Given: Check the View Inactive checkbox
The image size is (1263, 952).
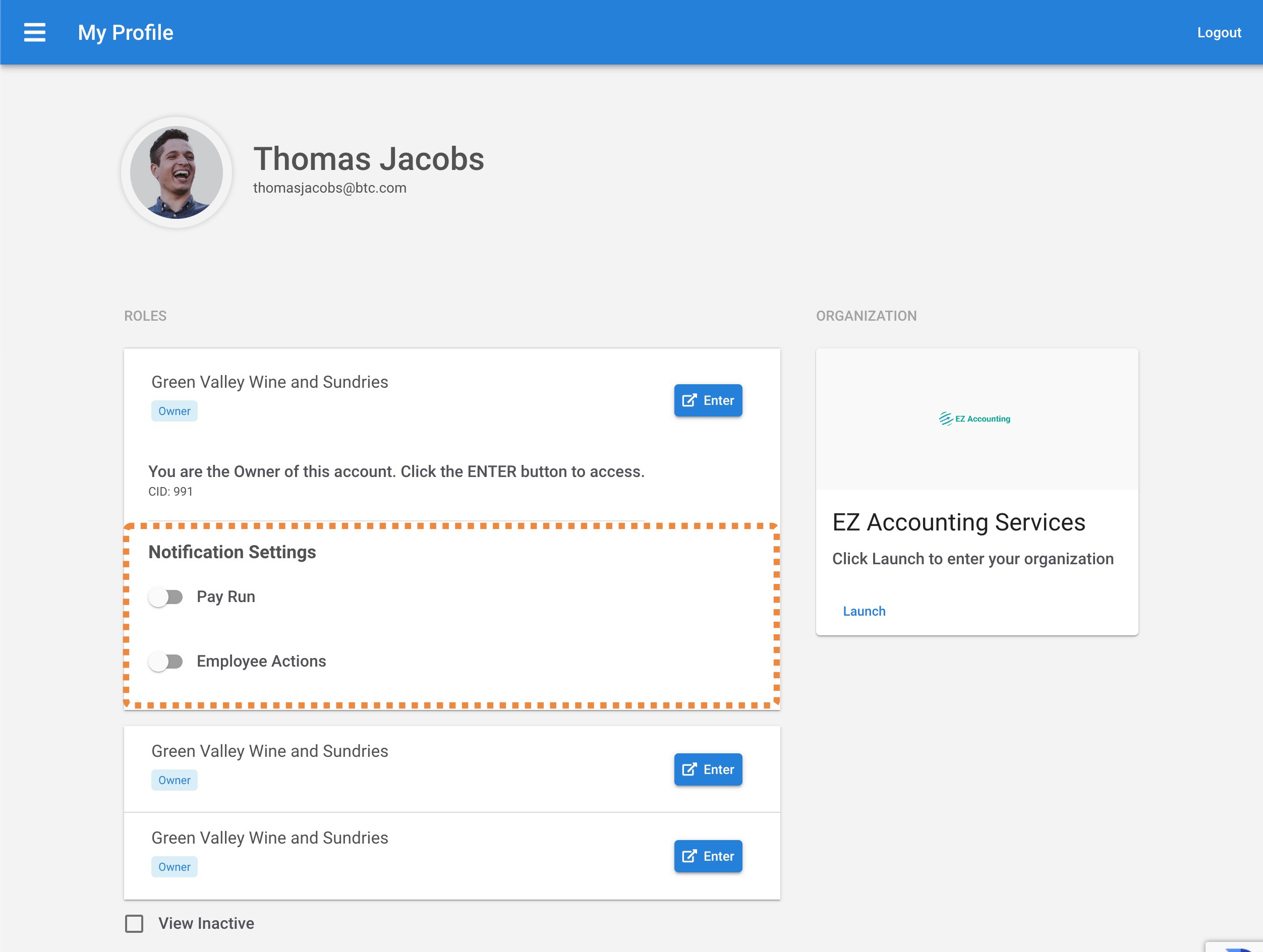Looking at the screenshot, I should pos(134,923).
